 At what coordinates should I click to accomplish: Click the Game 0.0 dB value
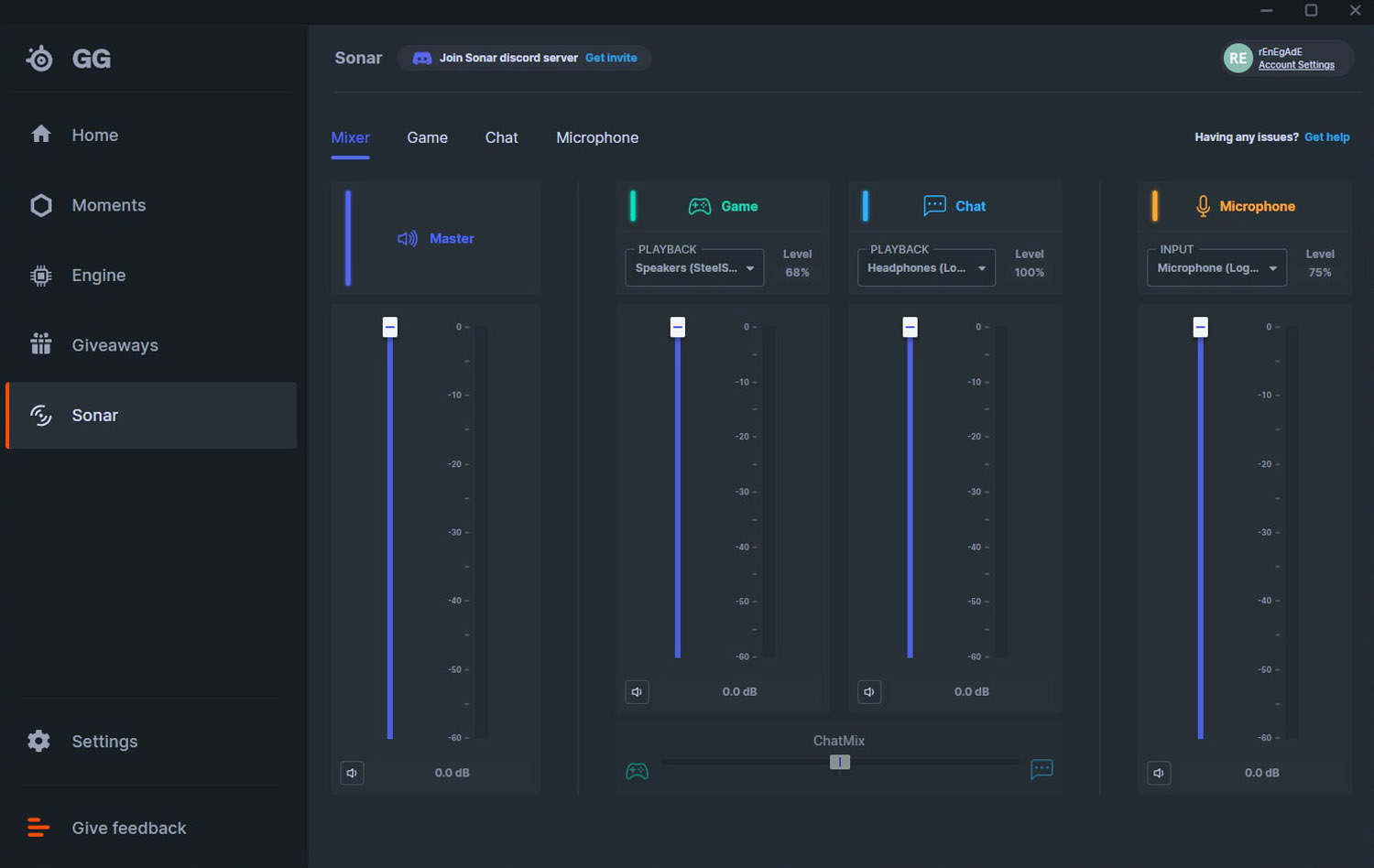tap(739, 691)
